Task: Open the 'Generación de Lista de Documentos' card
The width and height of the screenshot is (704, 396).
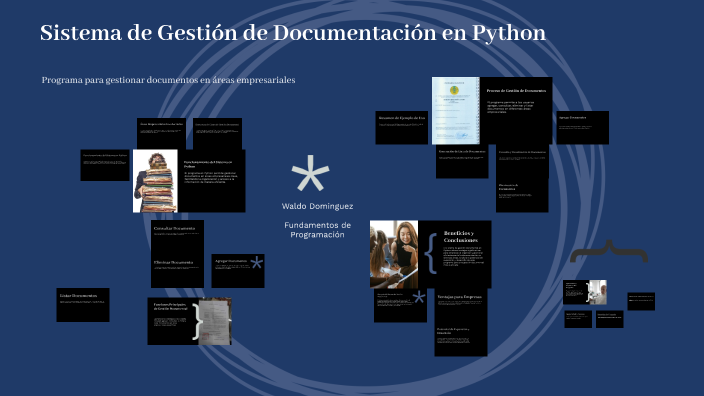Action: 462,162
